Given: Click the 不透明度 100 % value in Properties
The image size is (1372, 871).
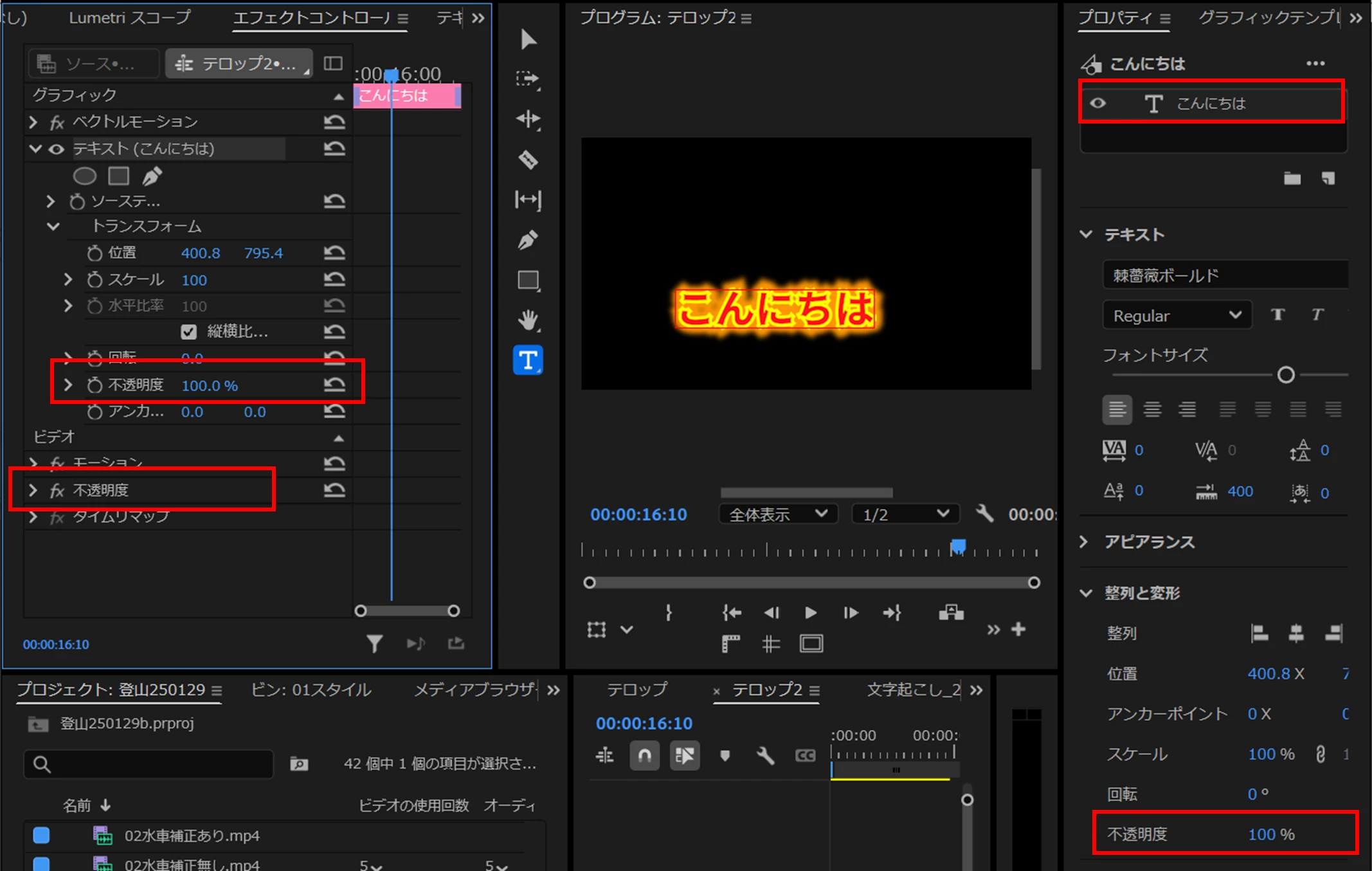Looking at the screenshot, I should coord(1261,834).
